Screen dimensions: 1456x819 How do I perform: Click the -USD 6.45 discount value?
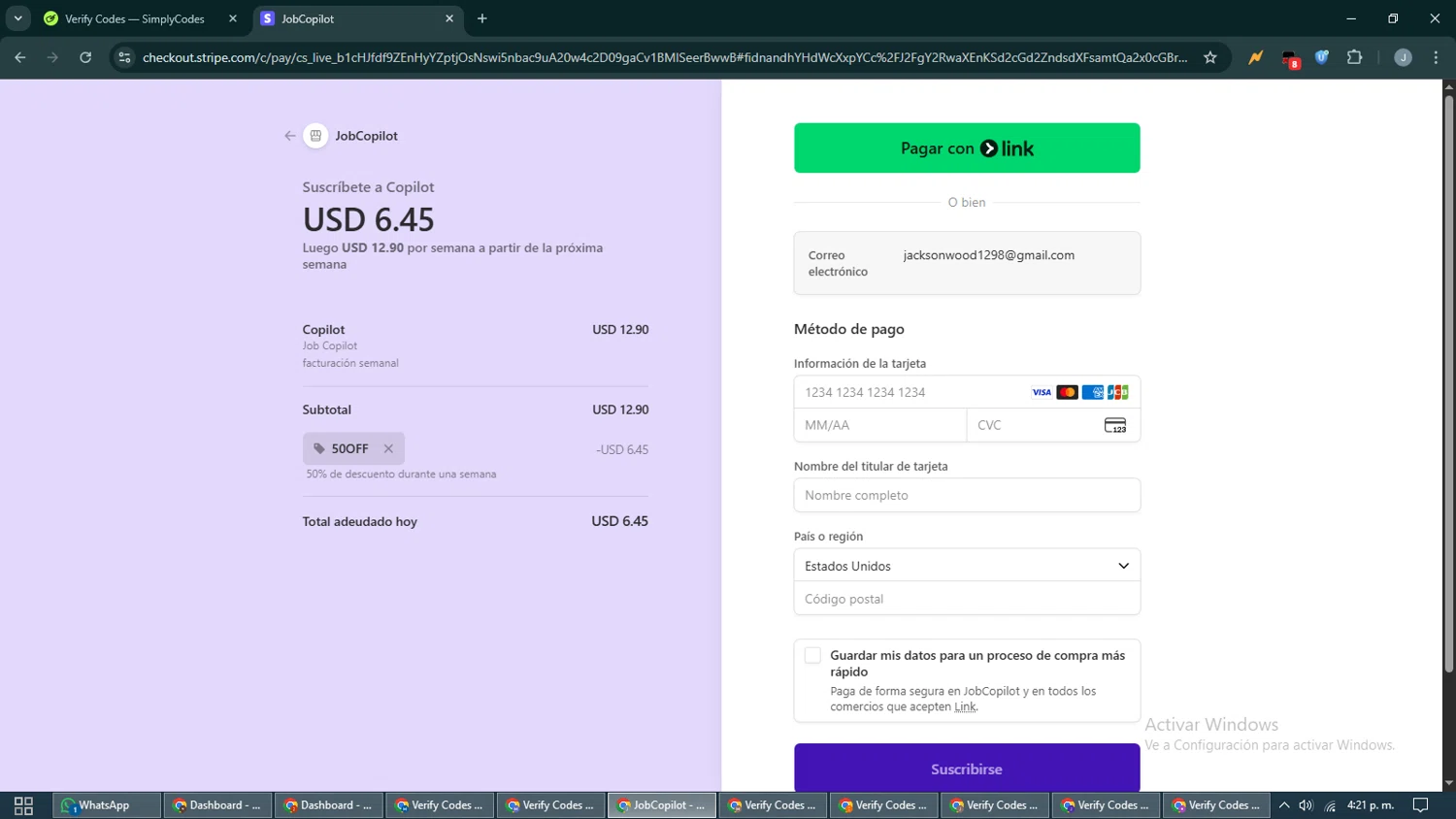pyautogui.click(x=622, y=449)
